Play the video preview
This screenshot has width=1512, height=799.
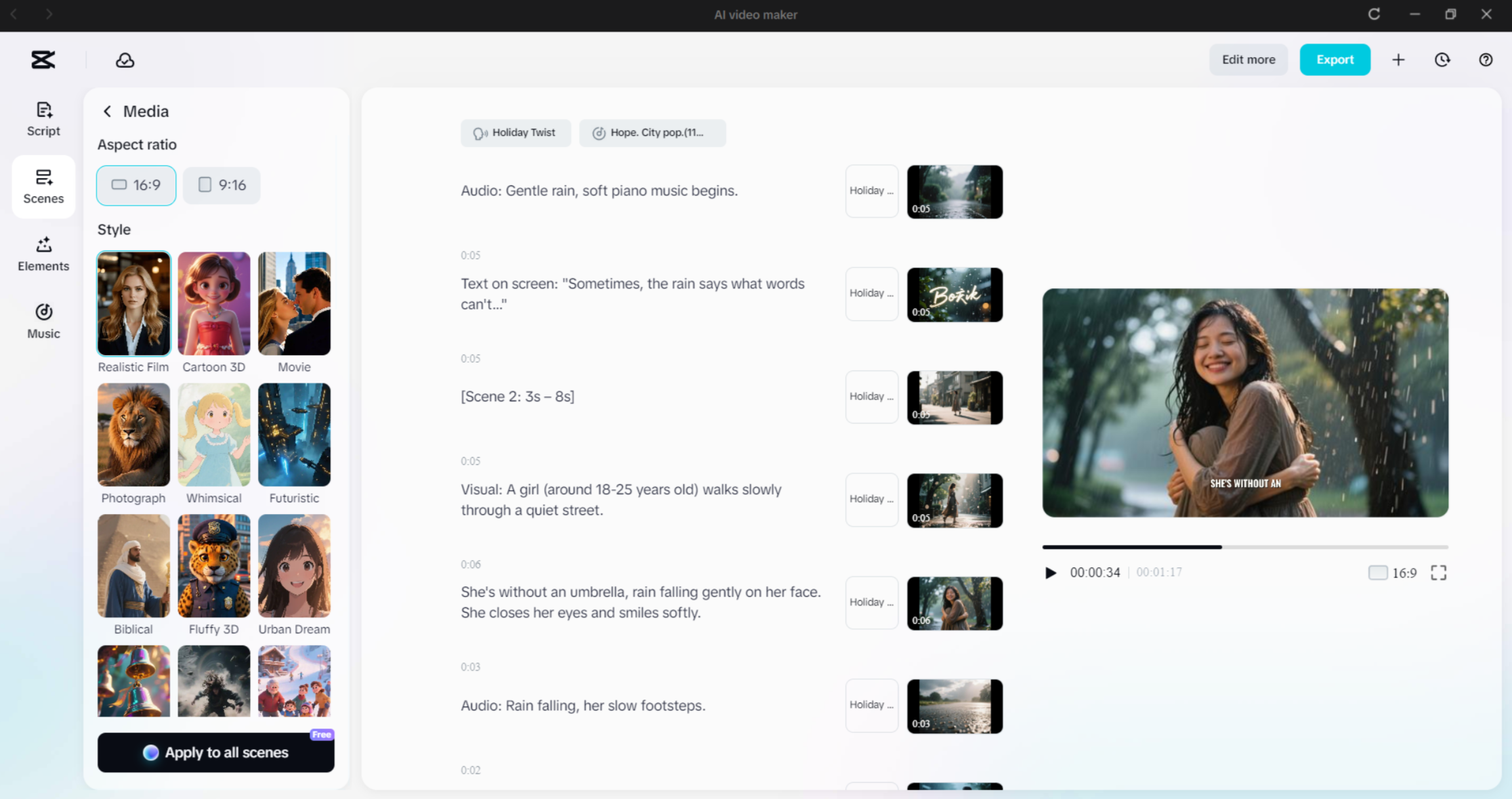(1050, 572)
